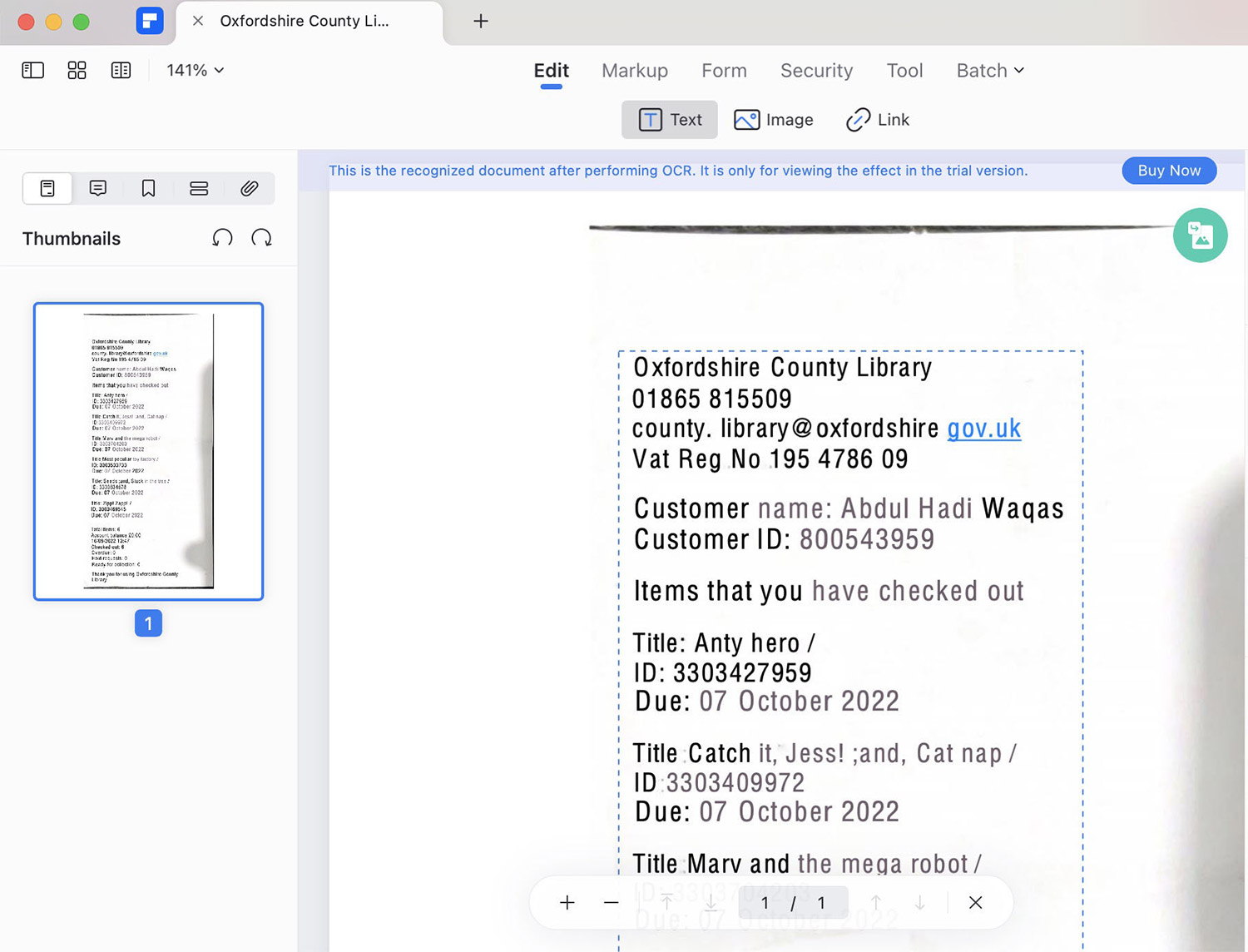Viewport: 1248px width, 952px height.
Task: Rotate pages counterclockwise in Thumbnails
Action: 222,238
